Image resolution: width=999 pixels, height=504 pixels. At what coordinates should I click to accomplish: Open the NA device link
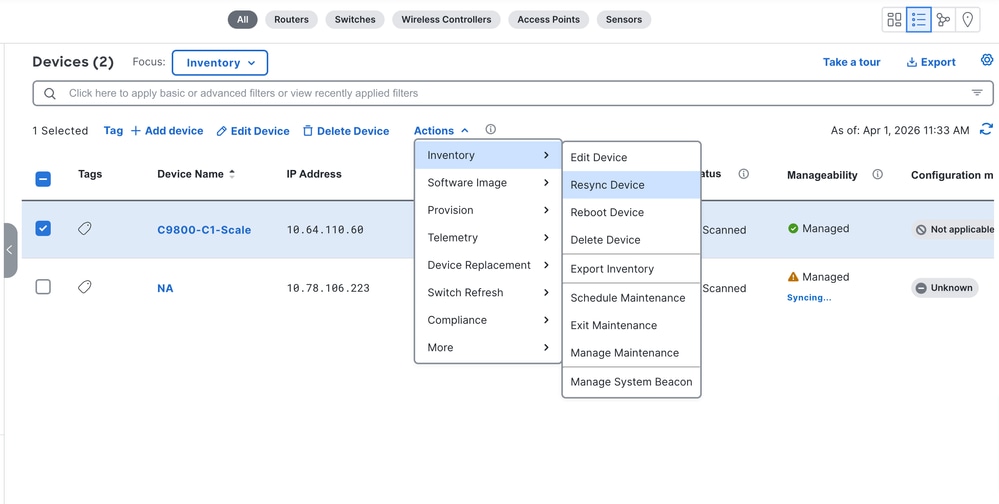tap(165, 288)
